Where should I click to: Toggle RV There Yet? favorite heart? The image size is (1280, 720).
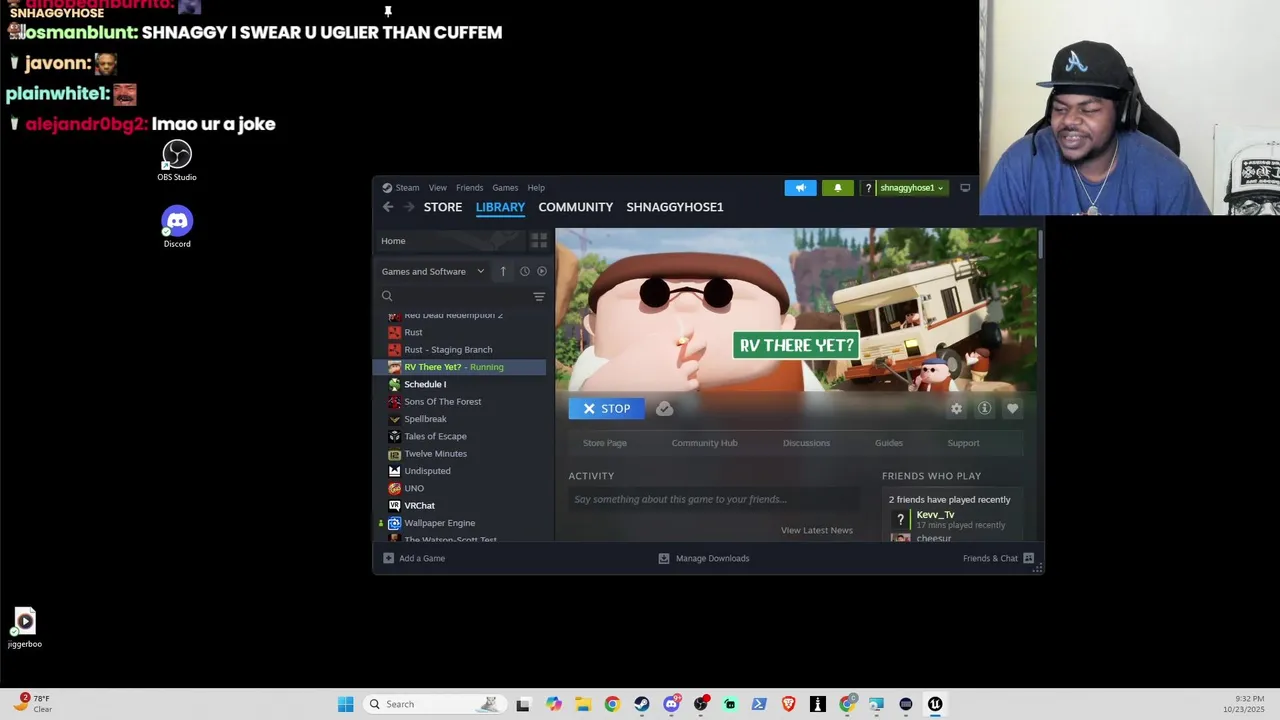(1012, 408)
